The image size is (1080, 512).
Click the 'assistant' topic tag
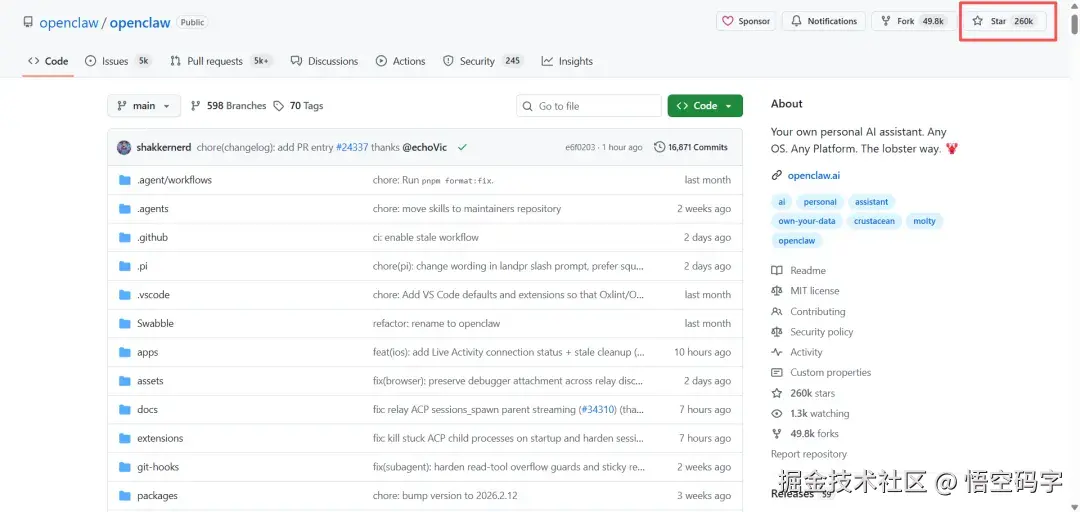(x=871, y=202)
